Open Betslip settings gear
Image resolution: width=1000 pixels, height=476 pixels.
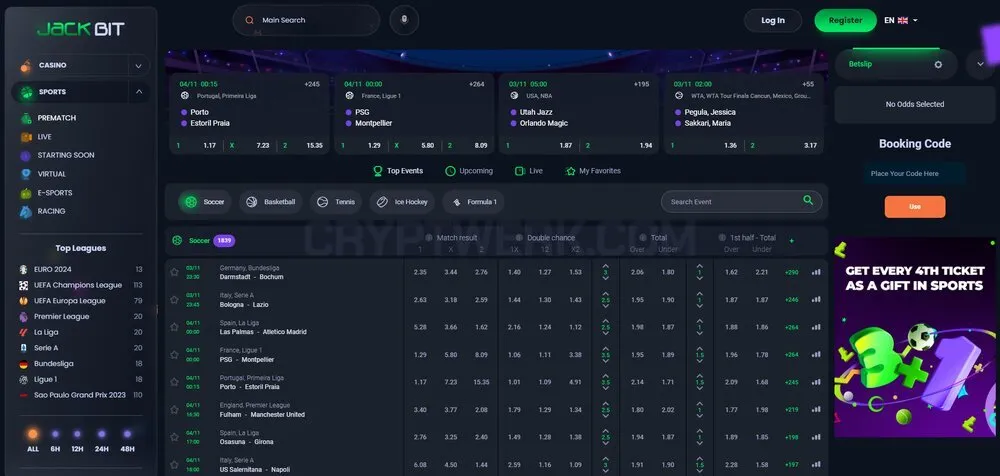pos(938,64)
